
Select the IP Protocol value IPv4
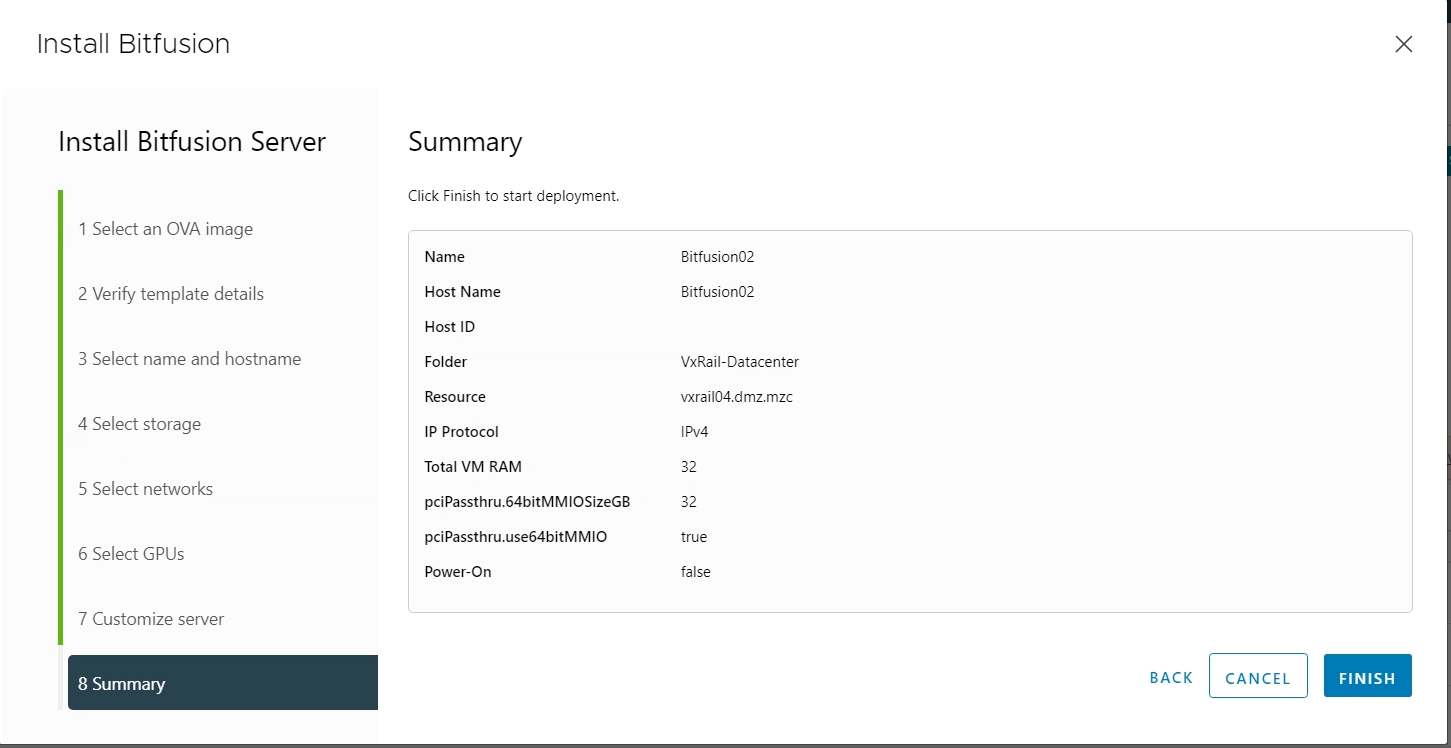(x=694, y=432)
